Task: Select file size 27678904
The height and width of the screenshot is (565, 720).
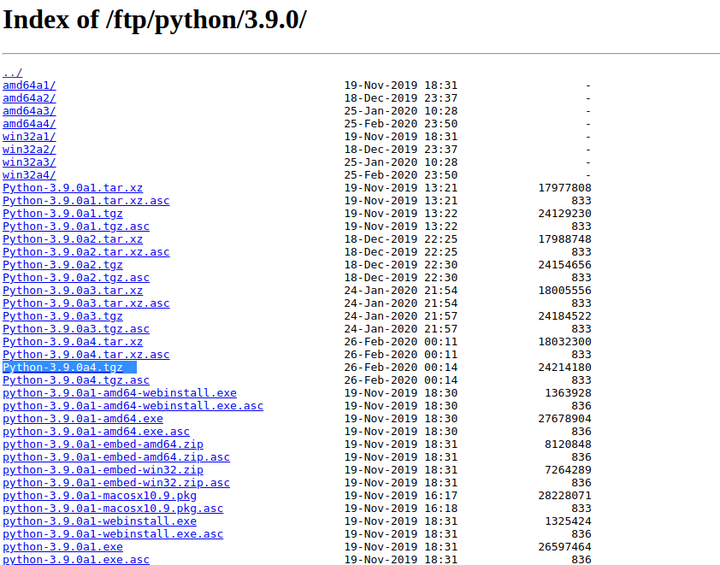Action: pyautogui.click(x=564, y=419)
